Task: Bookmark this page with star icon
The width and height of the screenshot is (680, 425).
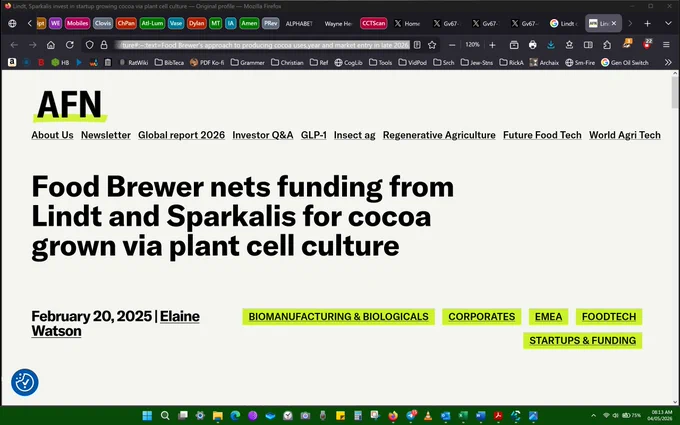Action: point(432,45)
